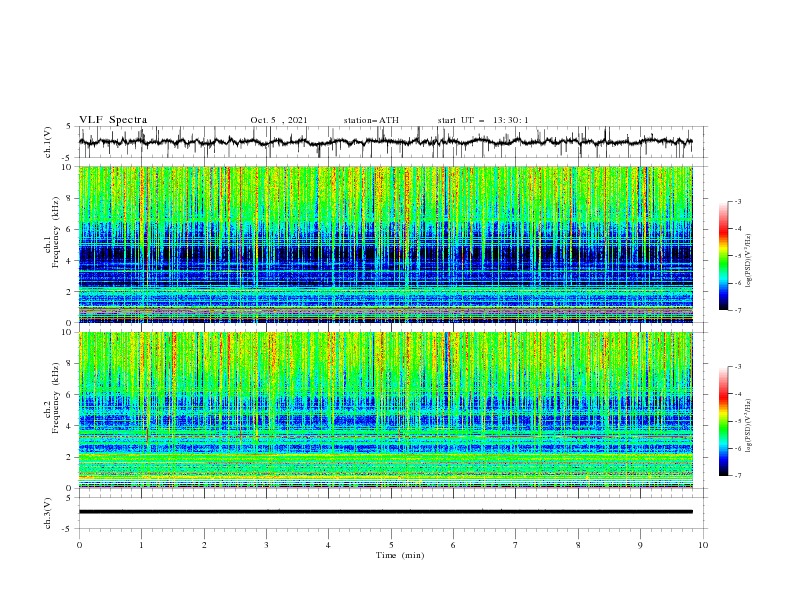Click the "ch.1(V)" waveform axis label
This screenshot has width=792, height=612.
tap(48, 142)
